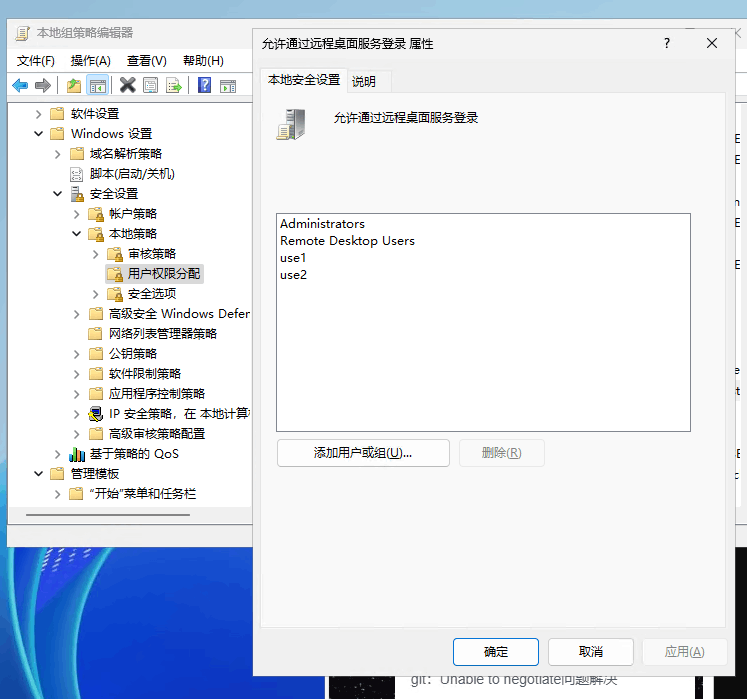Click the 删除(R) button
This screenshot has height=699, width=747.
point(502,453)
